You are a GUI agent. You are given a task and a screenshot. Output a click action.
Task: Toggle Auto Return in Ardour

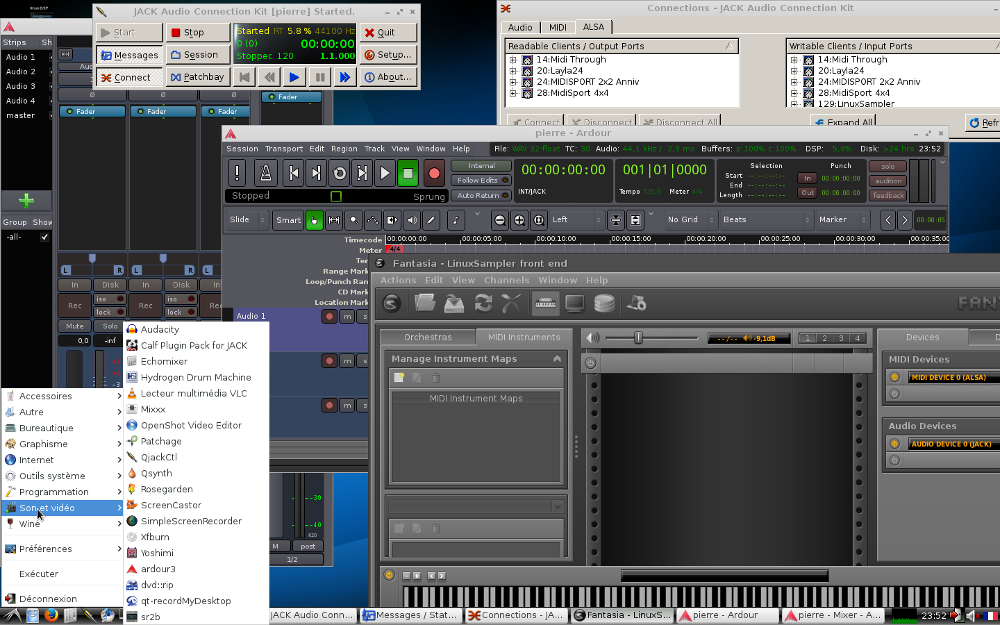(481, 195)
